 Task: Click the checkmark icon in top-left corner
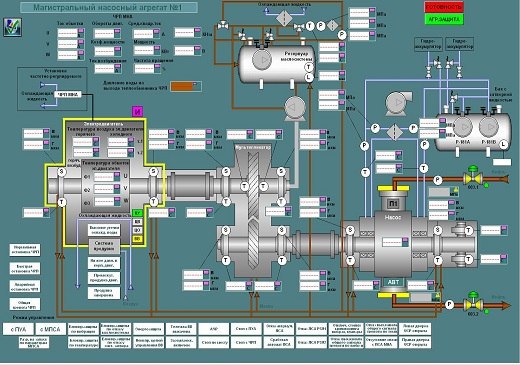point(12,27)
